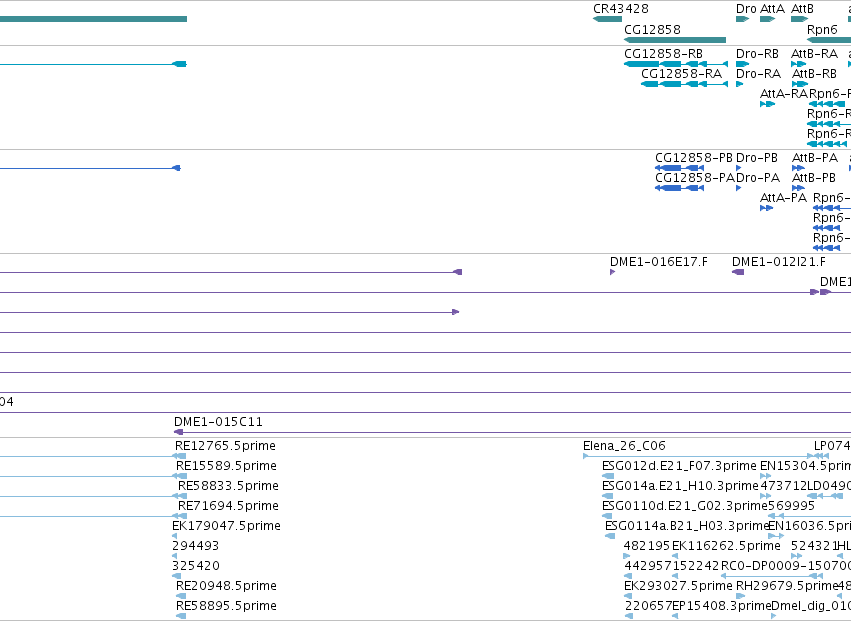Select the Dro-PA protein glyph
The width and height of the screenshot is (851, 621).
(739, 188)
